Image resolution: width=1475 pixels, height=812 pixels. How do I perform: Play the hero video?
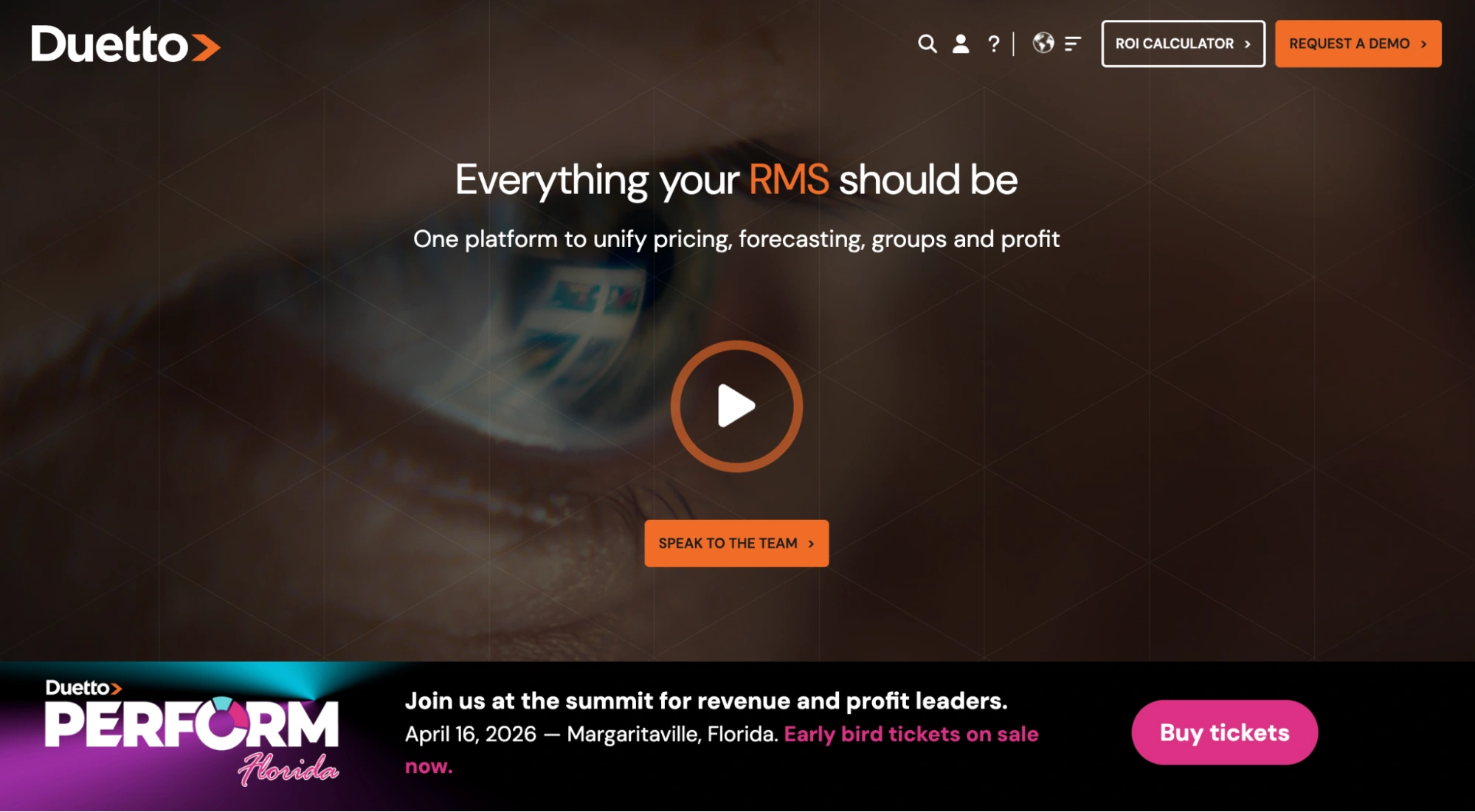[x=736, y=406]
